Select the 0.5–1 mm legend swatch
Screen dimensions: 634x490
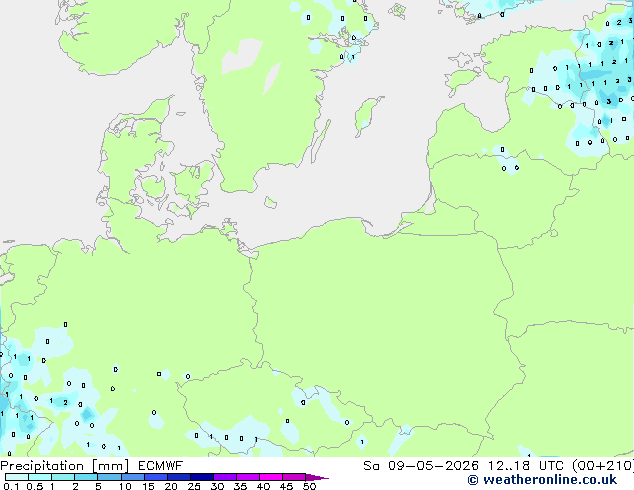pyautogui.click(x=40, y=477)
